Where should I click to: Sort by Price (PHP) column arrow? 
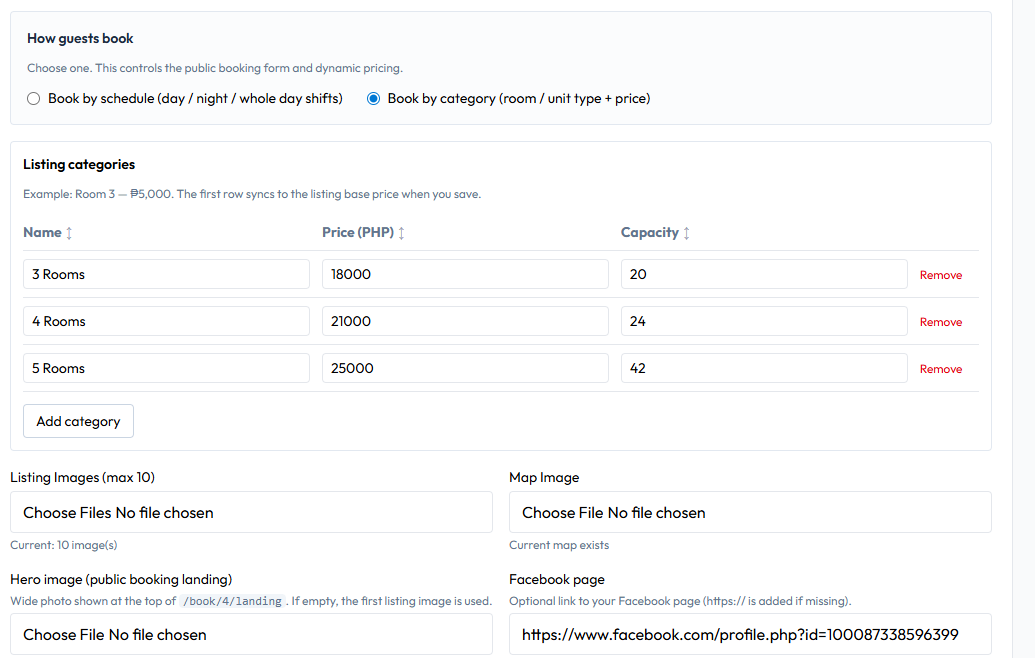click(401, 233)
